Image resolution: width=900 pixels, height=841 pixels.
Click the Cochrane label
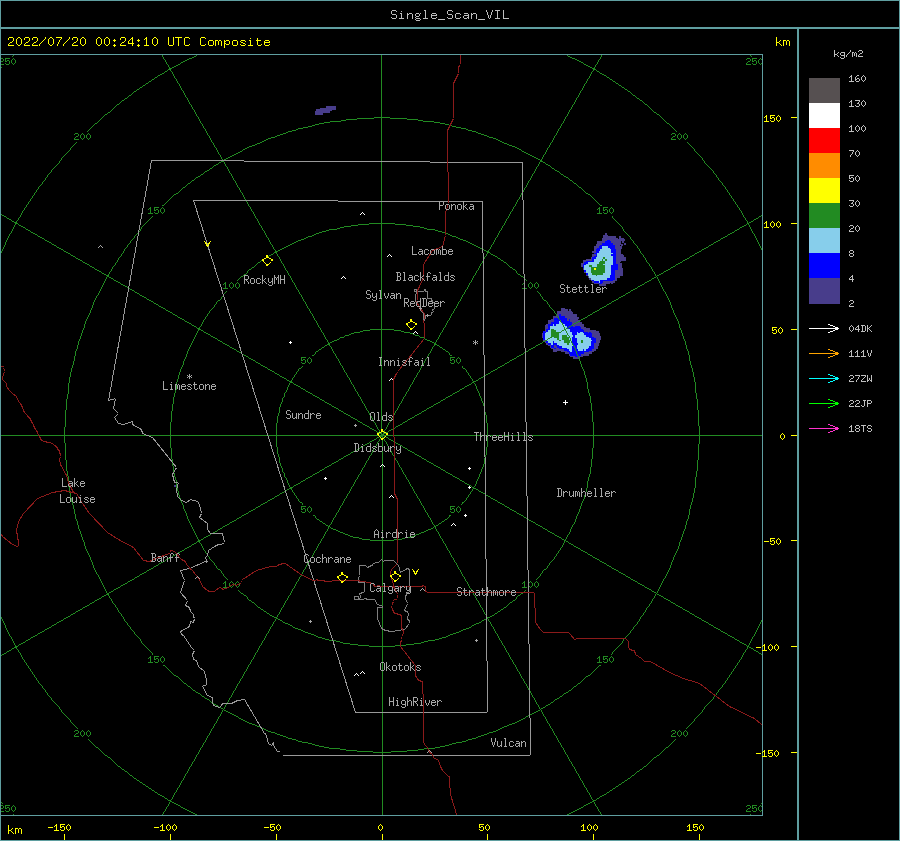327,559
